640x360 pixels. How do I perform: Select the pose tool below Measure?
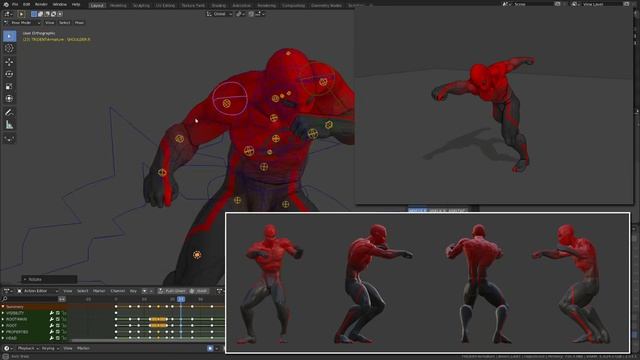click(x=9, y=139)
